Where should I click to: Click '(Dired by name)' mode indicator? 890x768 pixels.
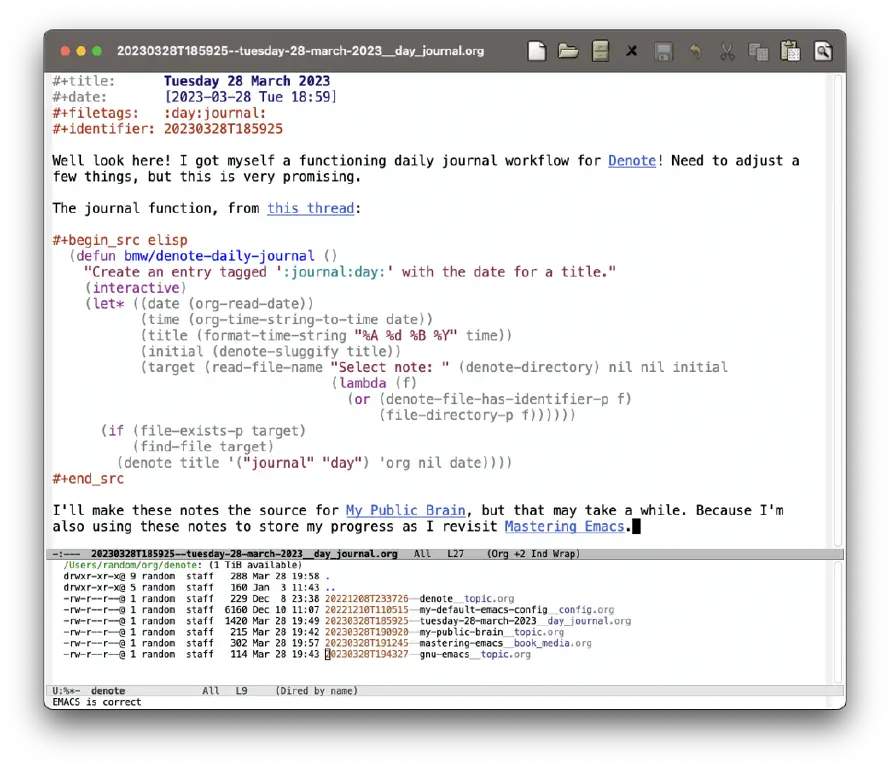(317, 691)
